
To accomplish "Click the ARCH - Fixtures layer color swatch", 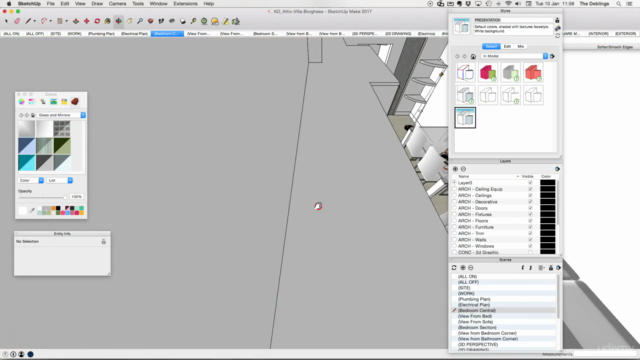I will coord(547,214).
